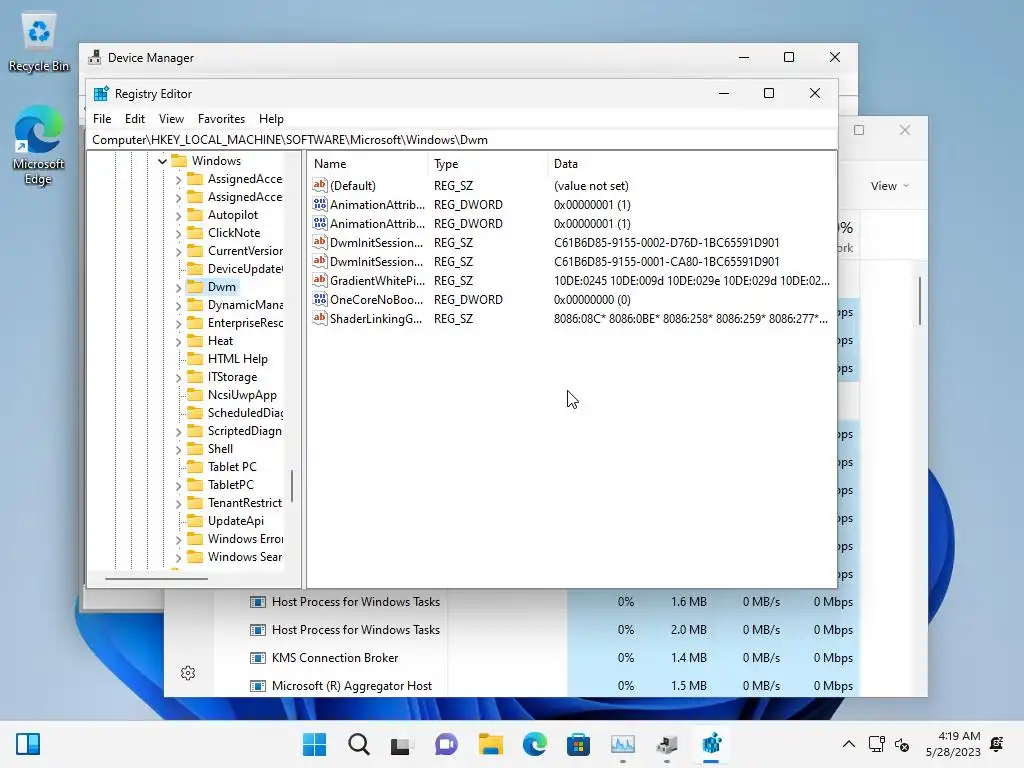Select the NcsiUwpApp folder icon
This screenshot has height=768, width=1024.
(195, 394)
